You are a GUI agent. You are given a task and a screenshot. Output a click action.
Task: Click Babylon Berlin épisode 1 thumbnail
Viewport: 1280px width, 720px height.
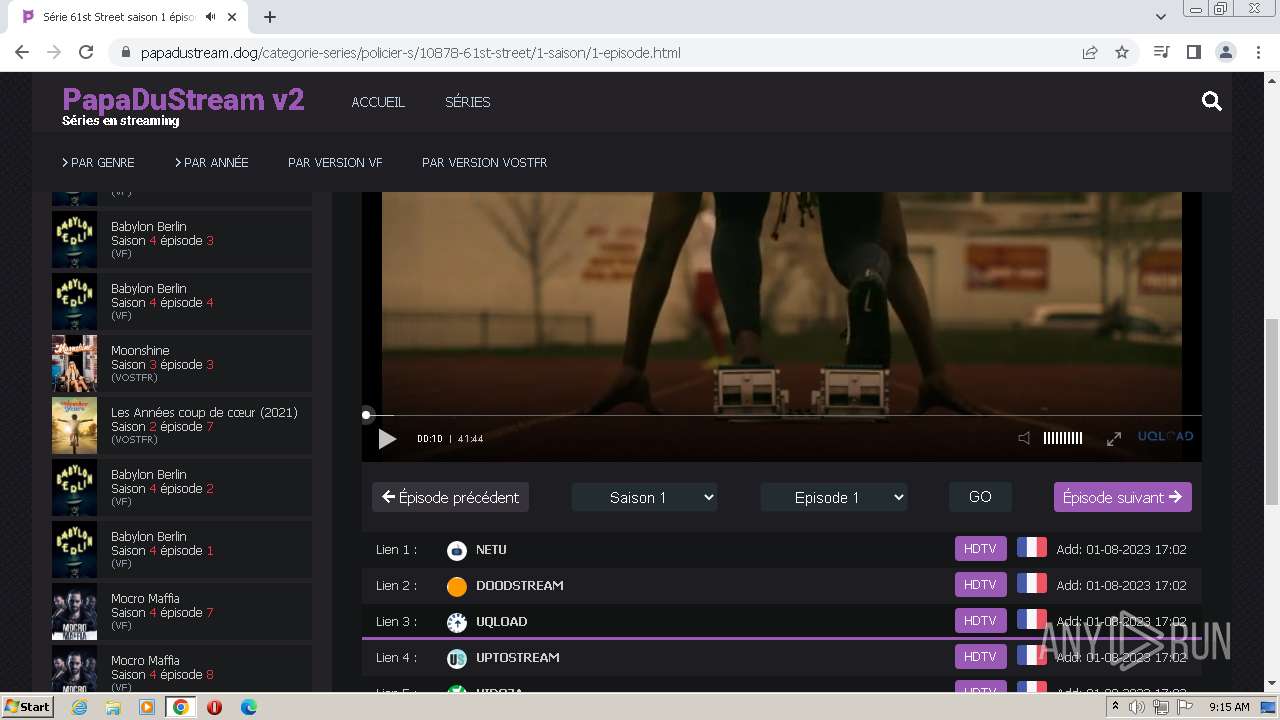[74, 550]
